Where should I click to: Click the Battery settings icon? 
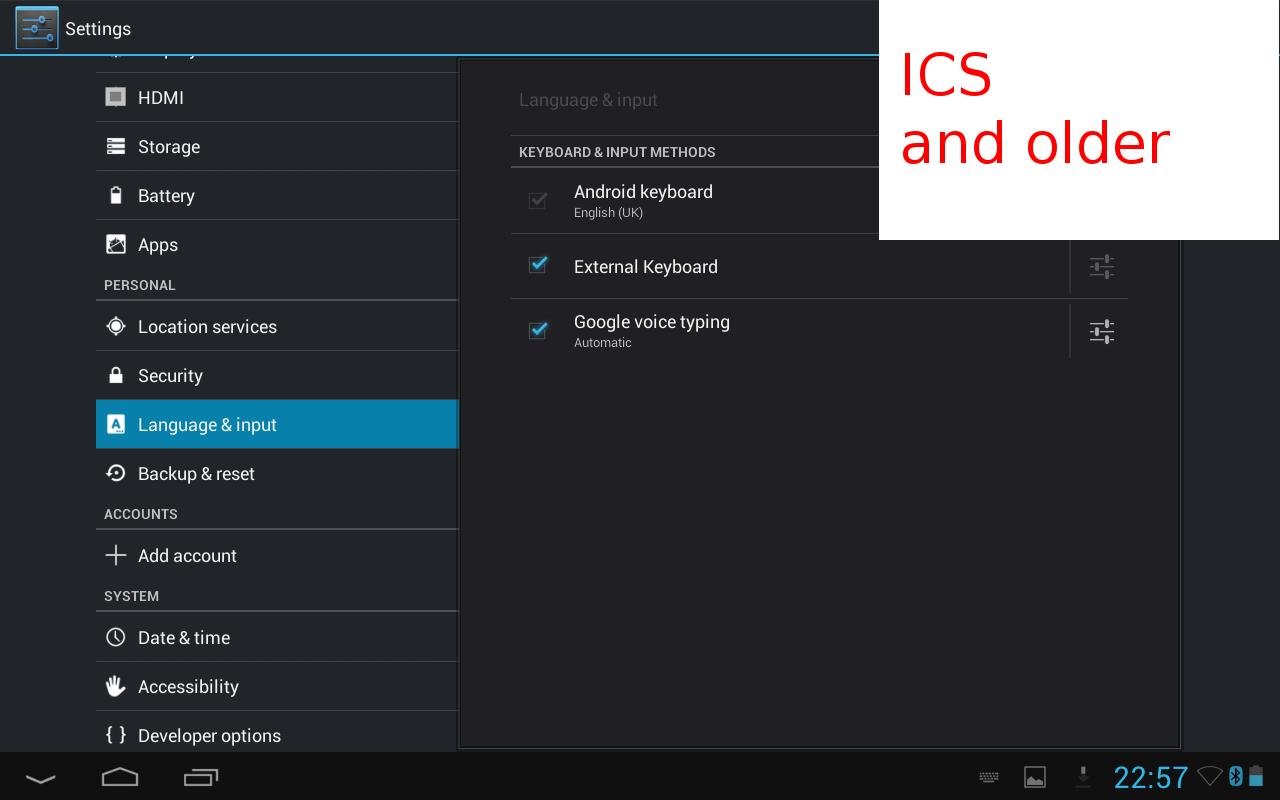click(115, 195)
